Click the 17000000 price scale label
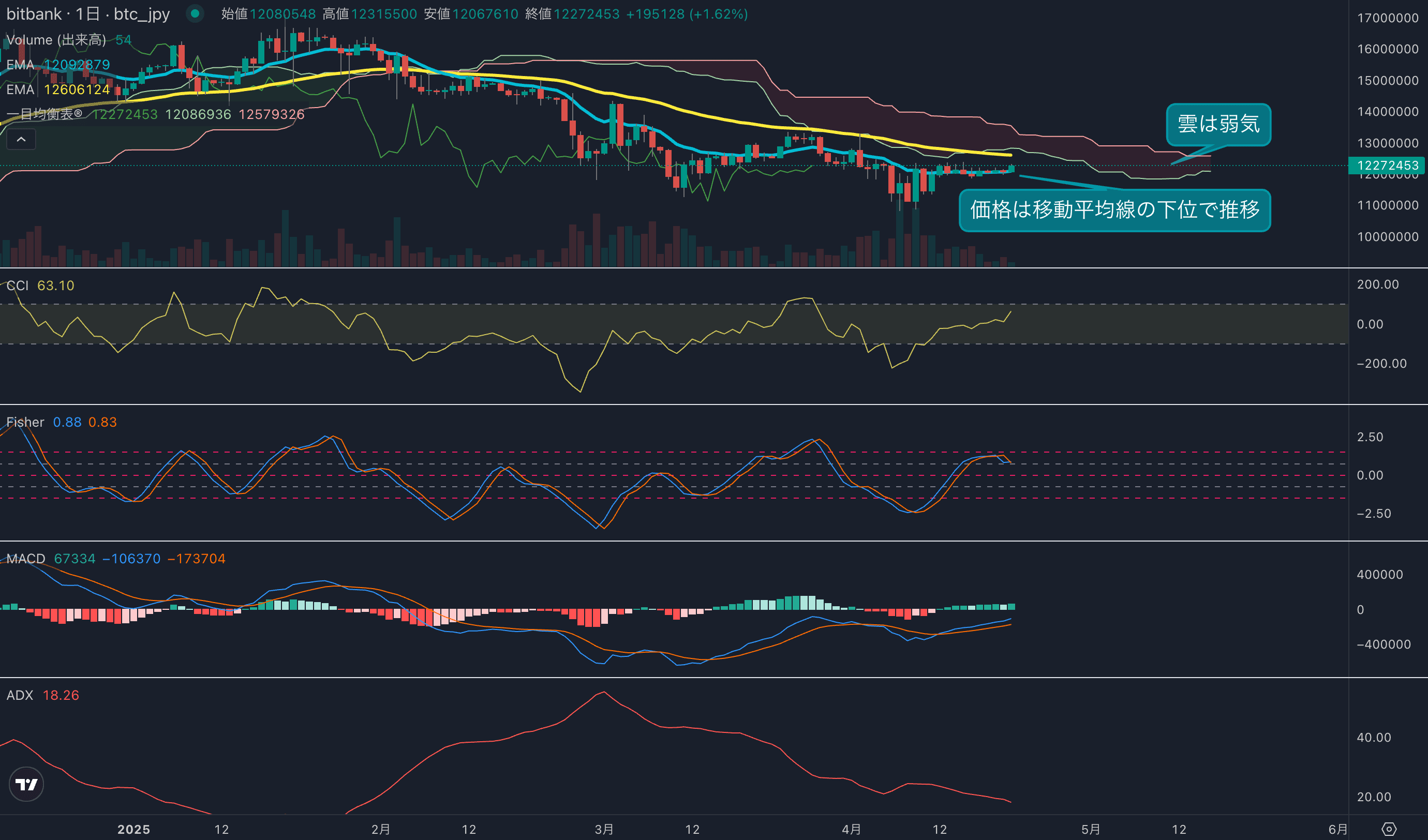 1387,18
